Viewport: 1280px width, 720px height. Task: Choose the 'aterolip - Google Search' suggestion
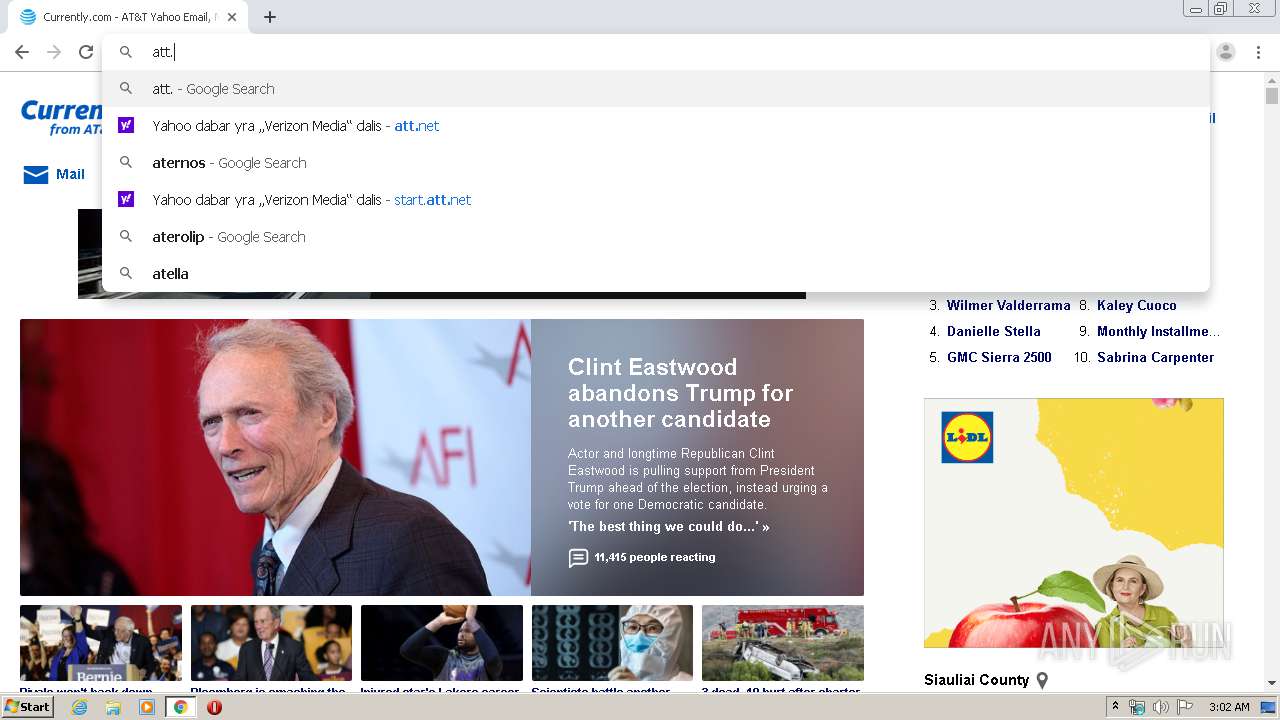[x=655, y=237]
